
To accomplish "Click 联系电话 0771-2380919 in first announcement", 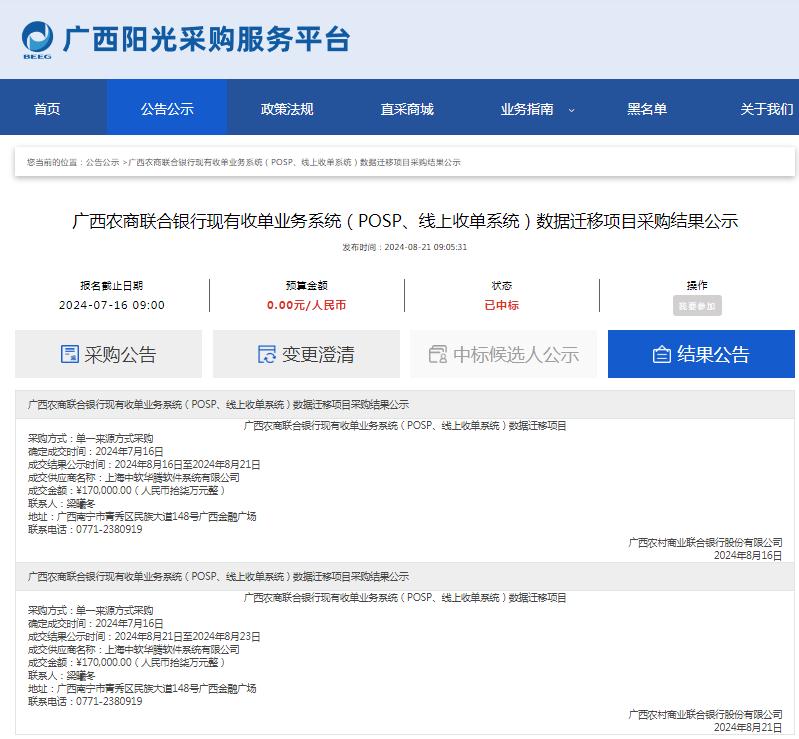I will [85, 529].
